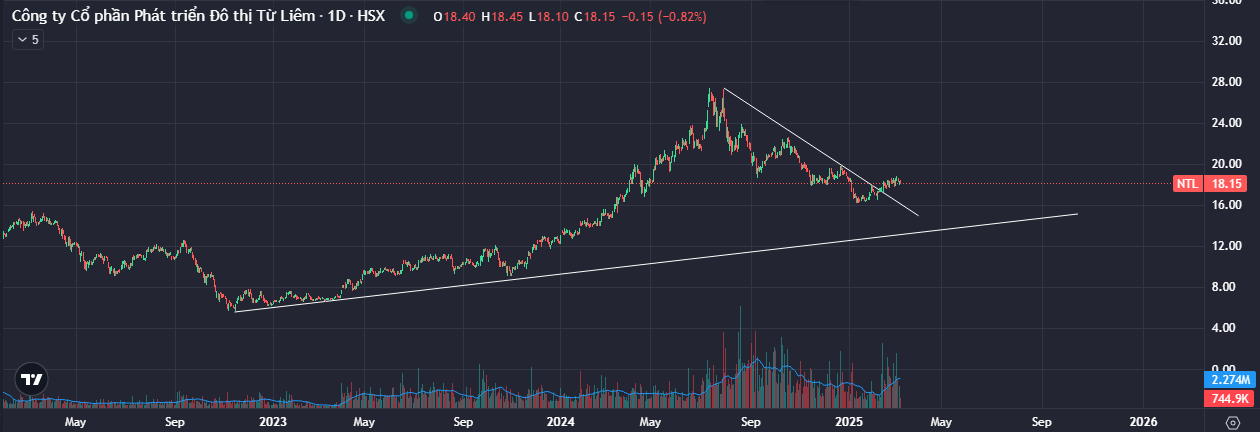Click the 2023 time axis label

coord(272,422)
